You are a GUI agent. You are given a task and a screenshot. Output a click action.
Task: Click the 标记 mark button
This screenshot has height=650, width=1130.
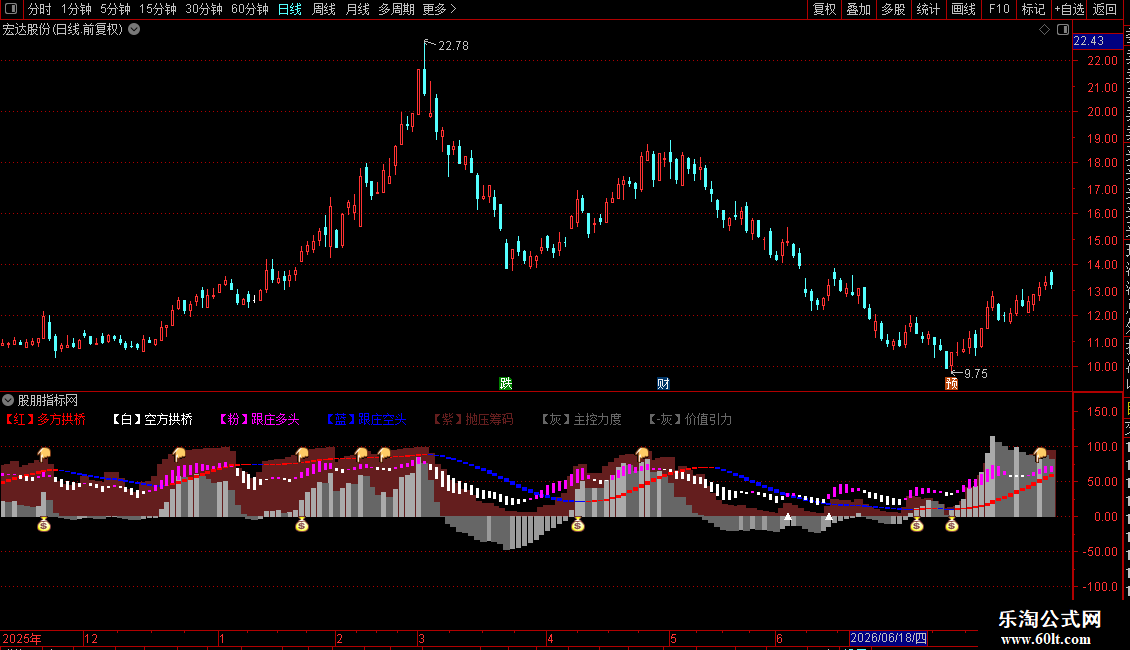(x=1033, y=9)
